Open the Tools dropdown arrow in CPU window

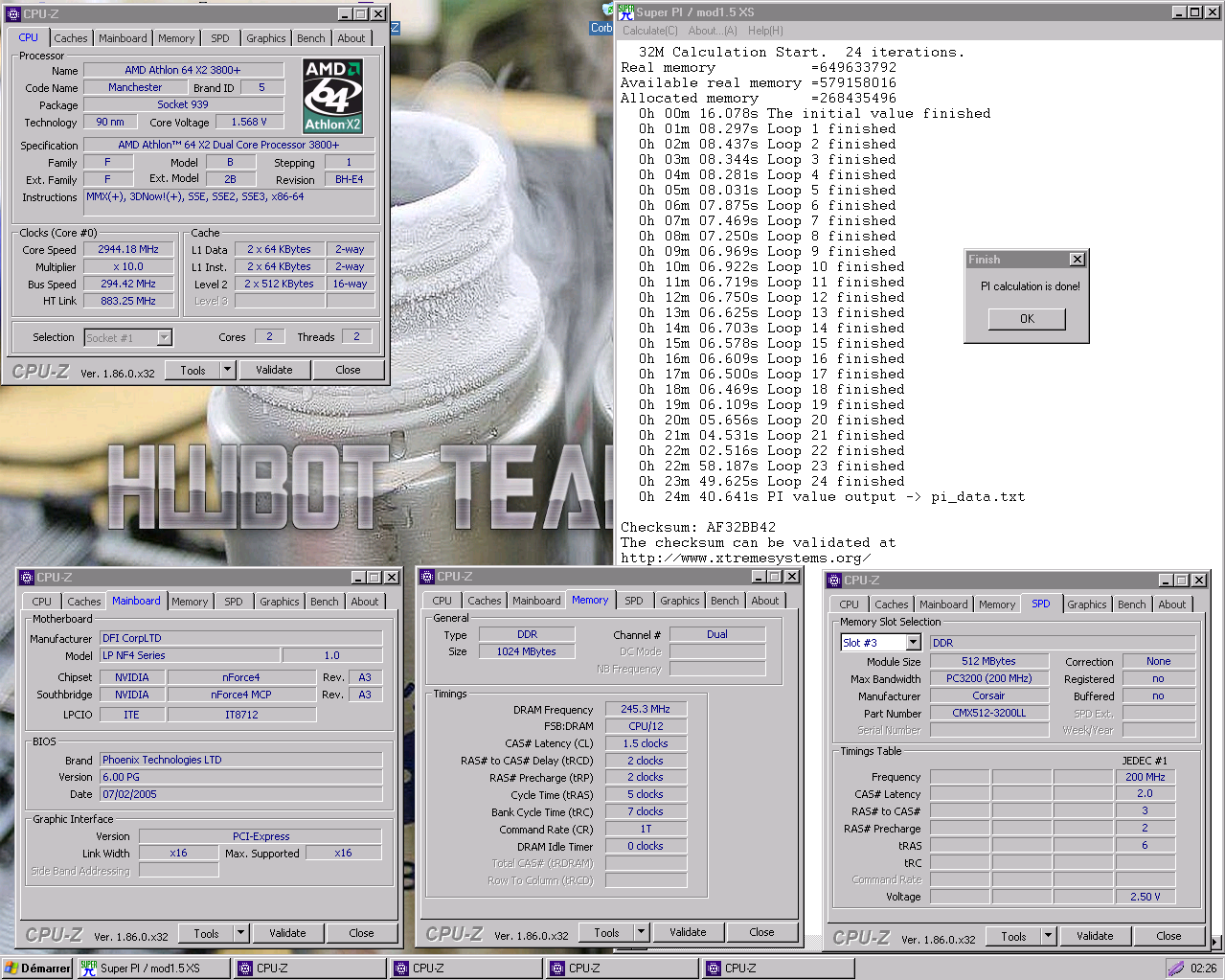(x=227, y=370)
